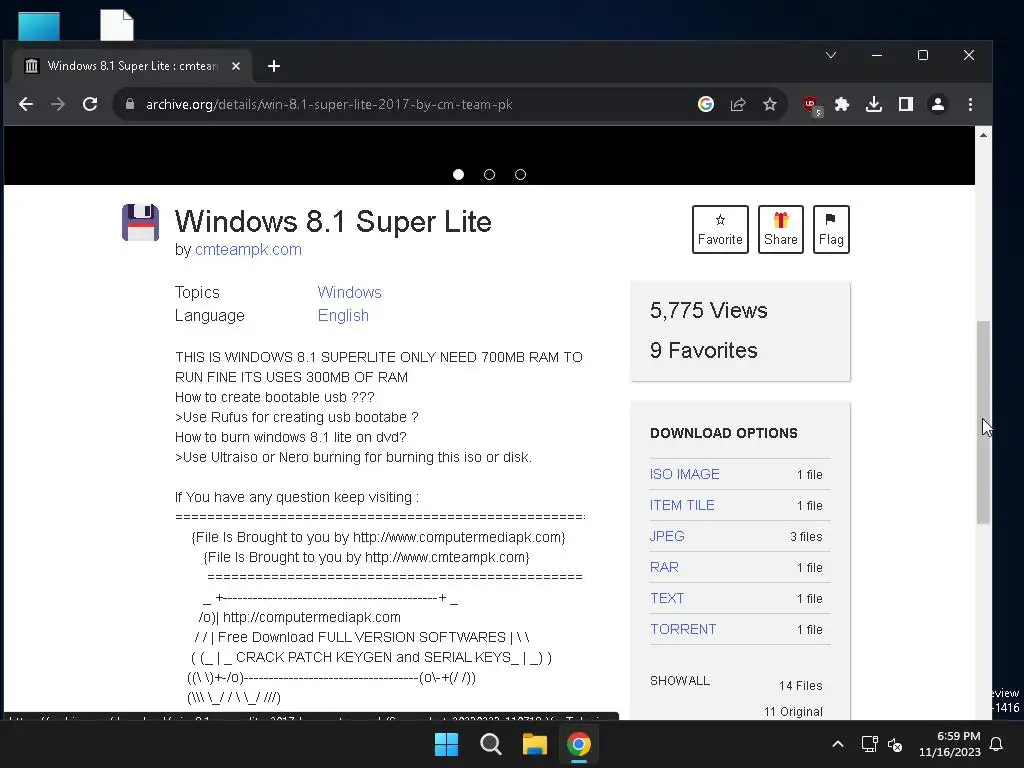Click the scrollbar up arrow
The height and width of the screenshot is (768, 1024).
click(984, 135)
